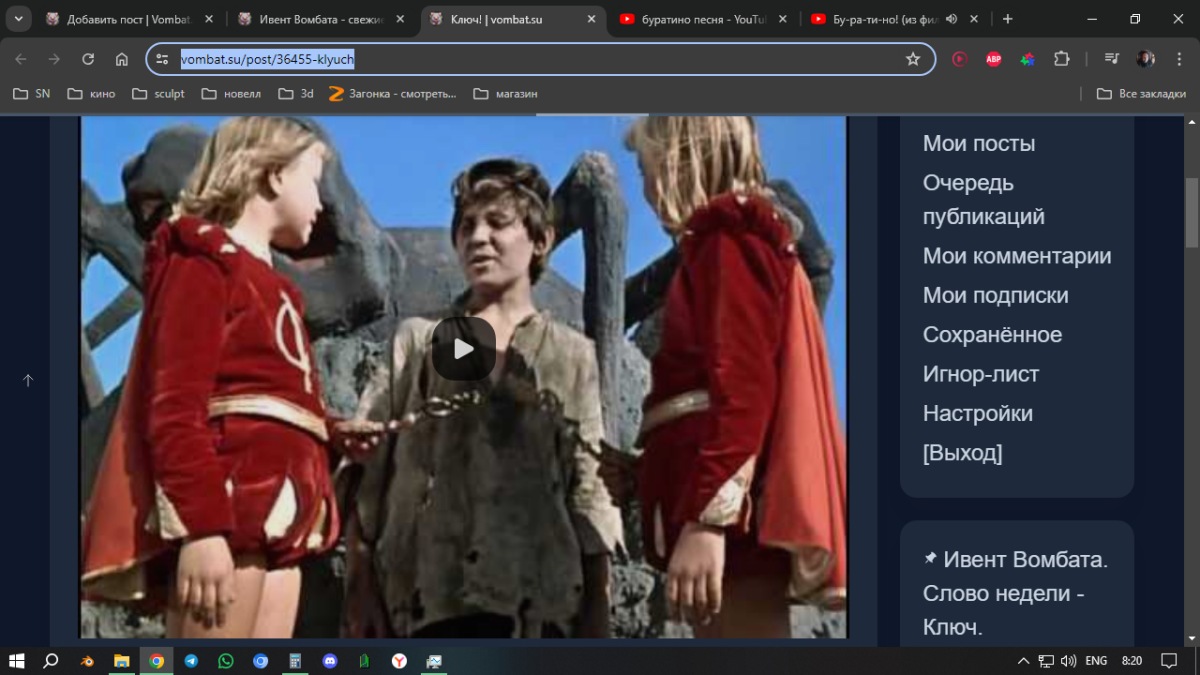Open the Extensions puzzle menu
This screenshot has height=675, width=1200.
(1062, 59)
